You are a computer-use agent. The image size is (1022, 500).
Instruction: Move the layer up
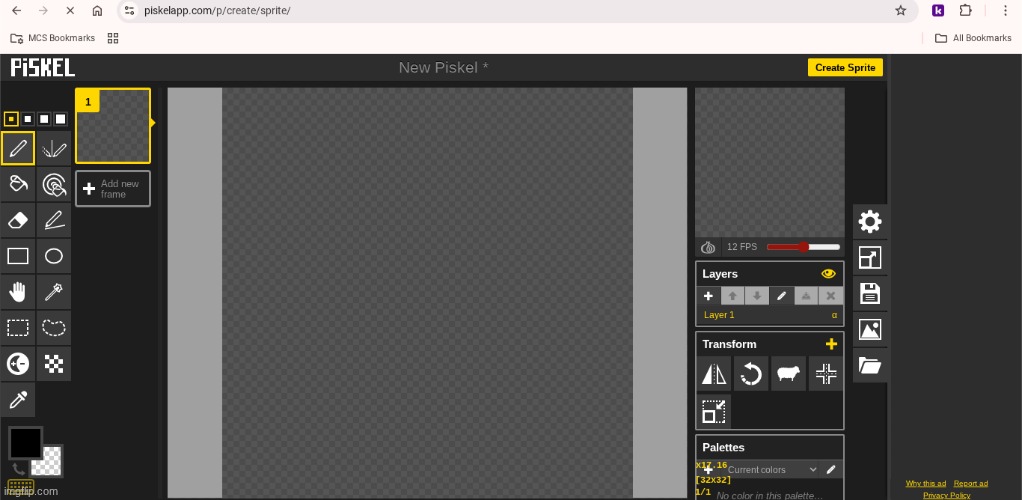tap(733, 296)
